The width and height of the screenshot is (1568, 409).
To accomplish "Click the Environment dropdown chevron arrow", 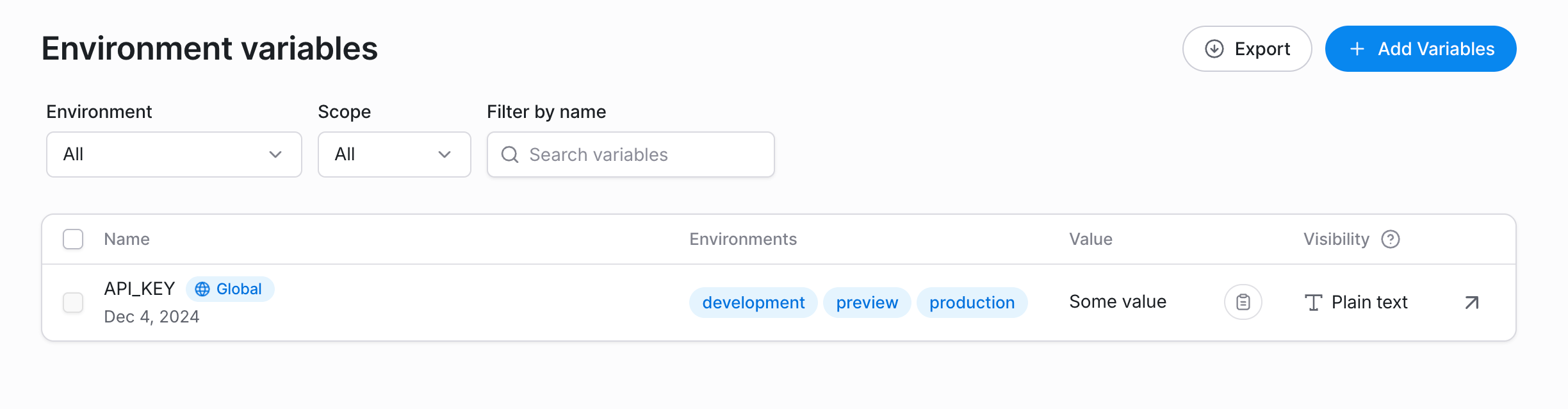I will coord(275,154).
